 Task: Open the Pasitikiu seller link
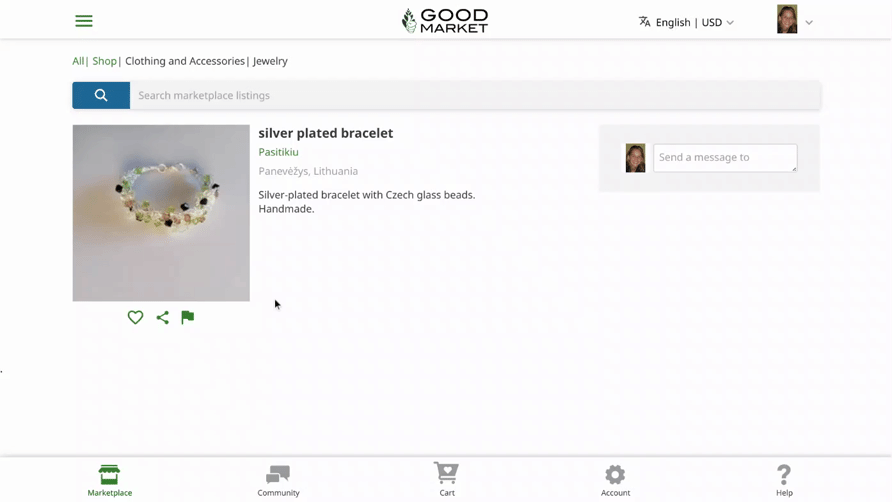(278, 152)
